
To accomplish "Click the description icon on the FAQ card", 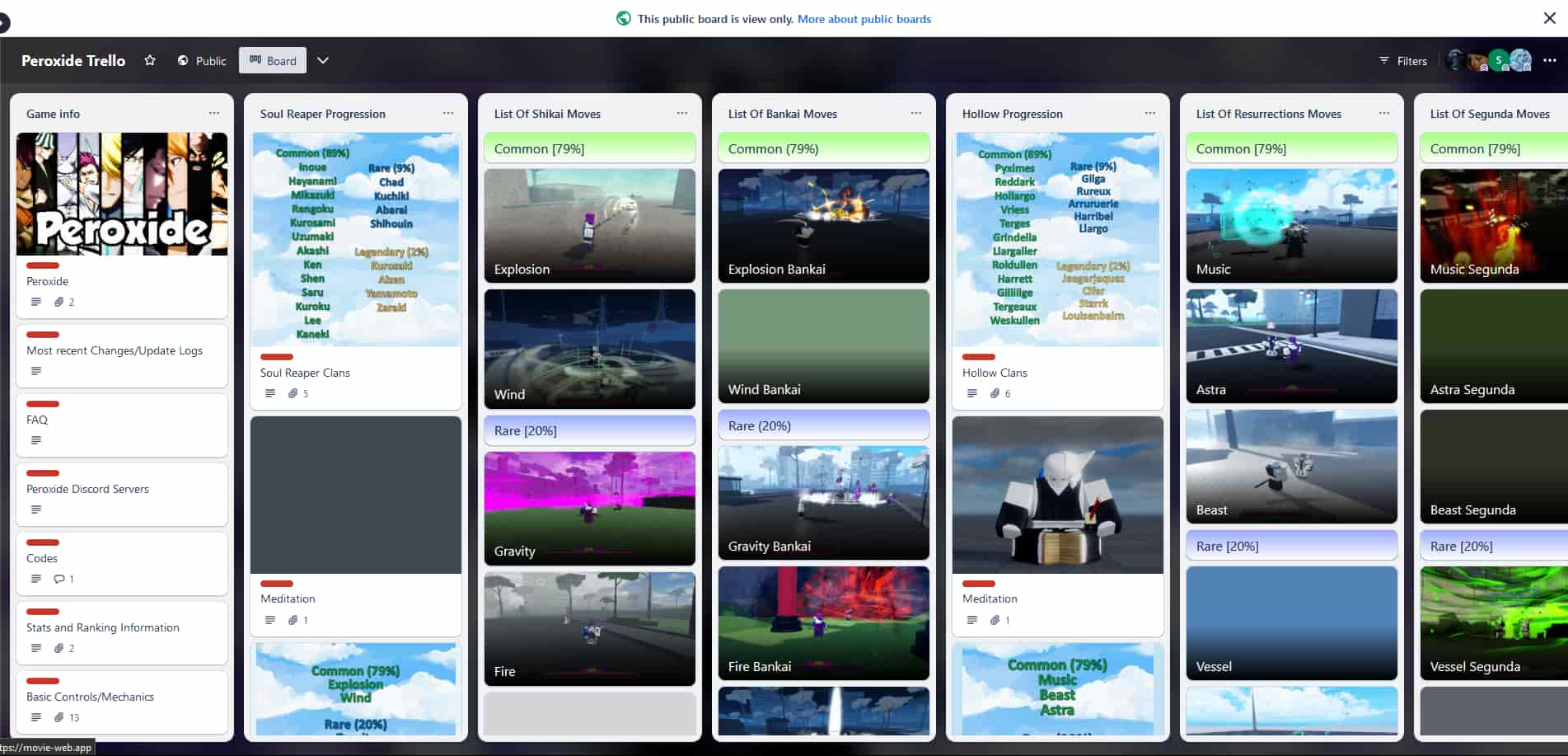I will (36, 440).
